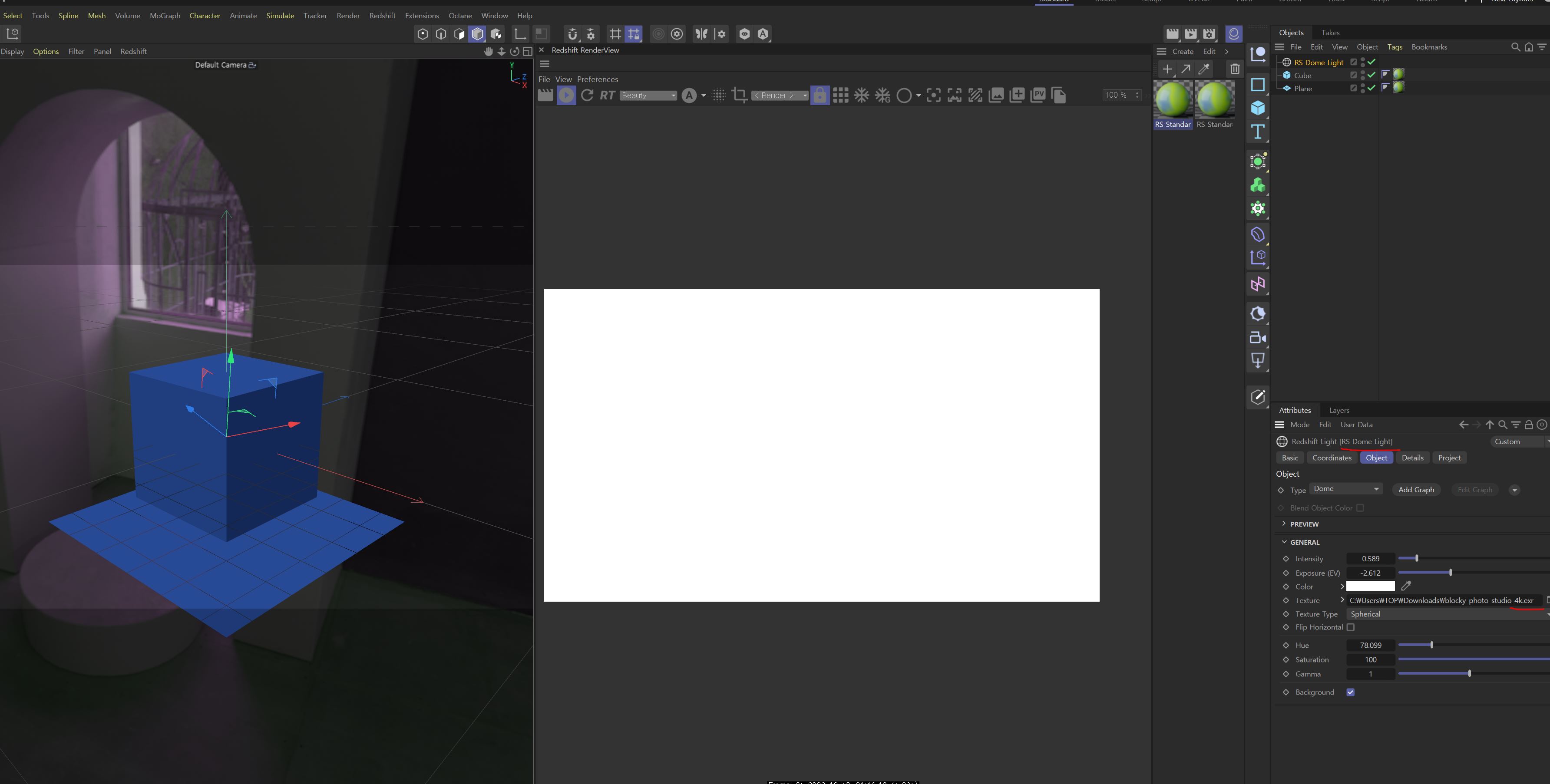Screen dimensions: 1550x784
Task: Toggle RS Dome Light enable checkmark
Action: point(1372,62)
